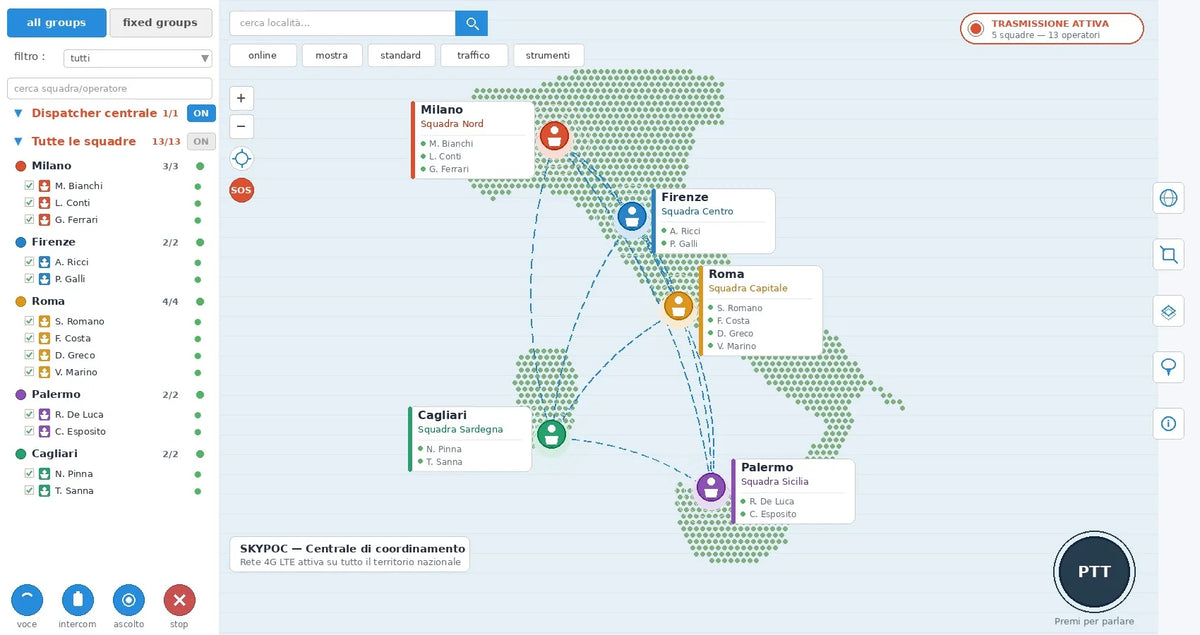Uncheck the M. Bianchi operator checkbox

coord(29,186)
